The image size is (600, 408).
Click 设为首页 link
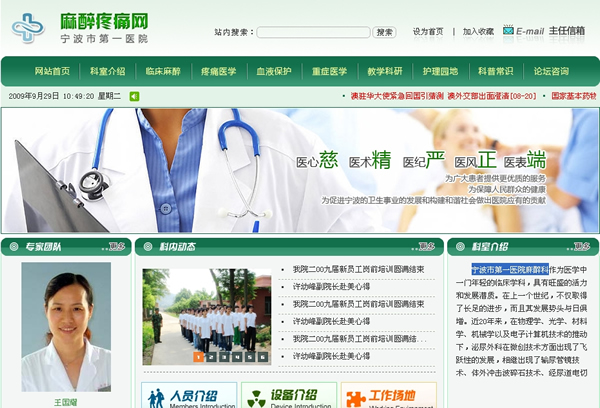click(428, 32)
